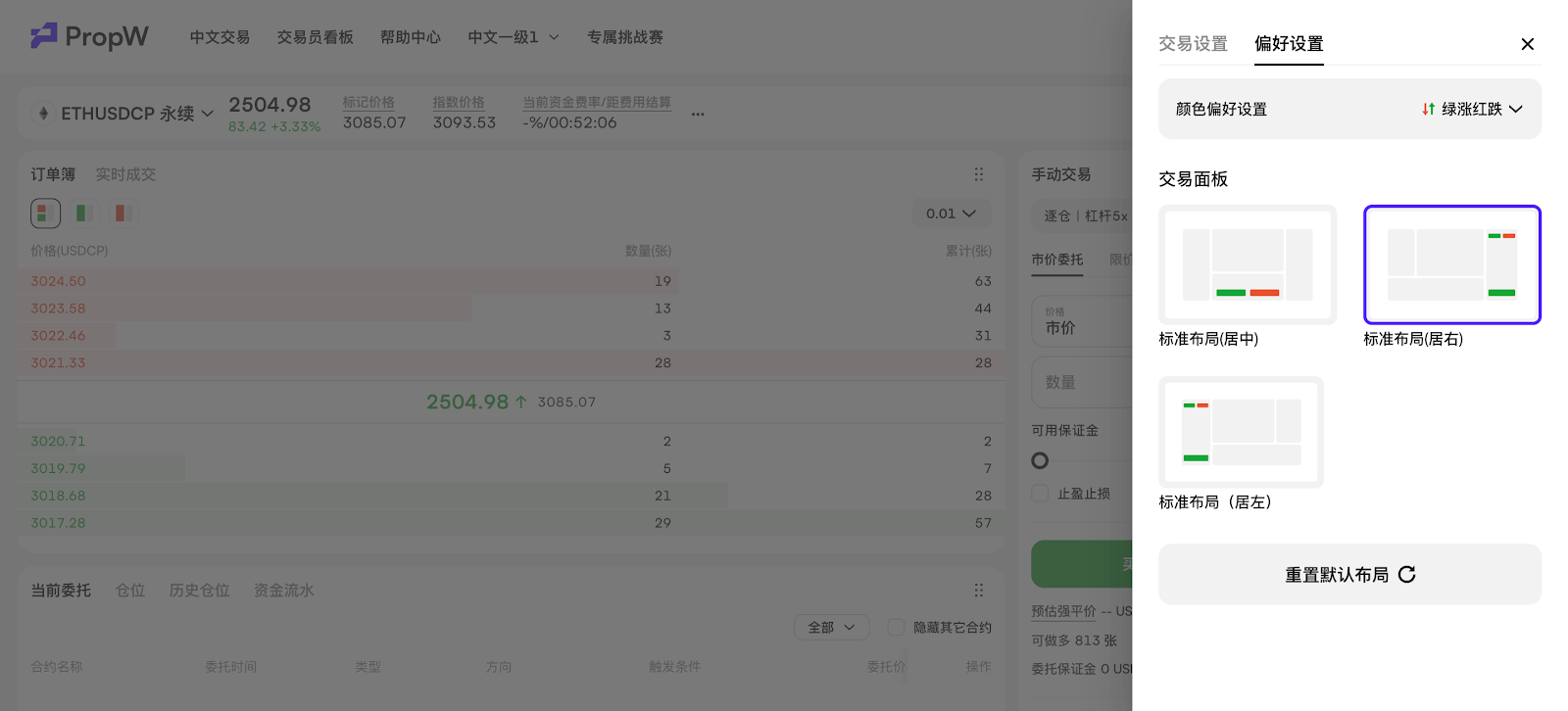
Task: Select combined buy-sell order book view
Action: point(45,213)
